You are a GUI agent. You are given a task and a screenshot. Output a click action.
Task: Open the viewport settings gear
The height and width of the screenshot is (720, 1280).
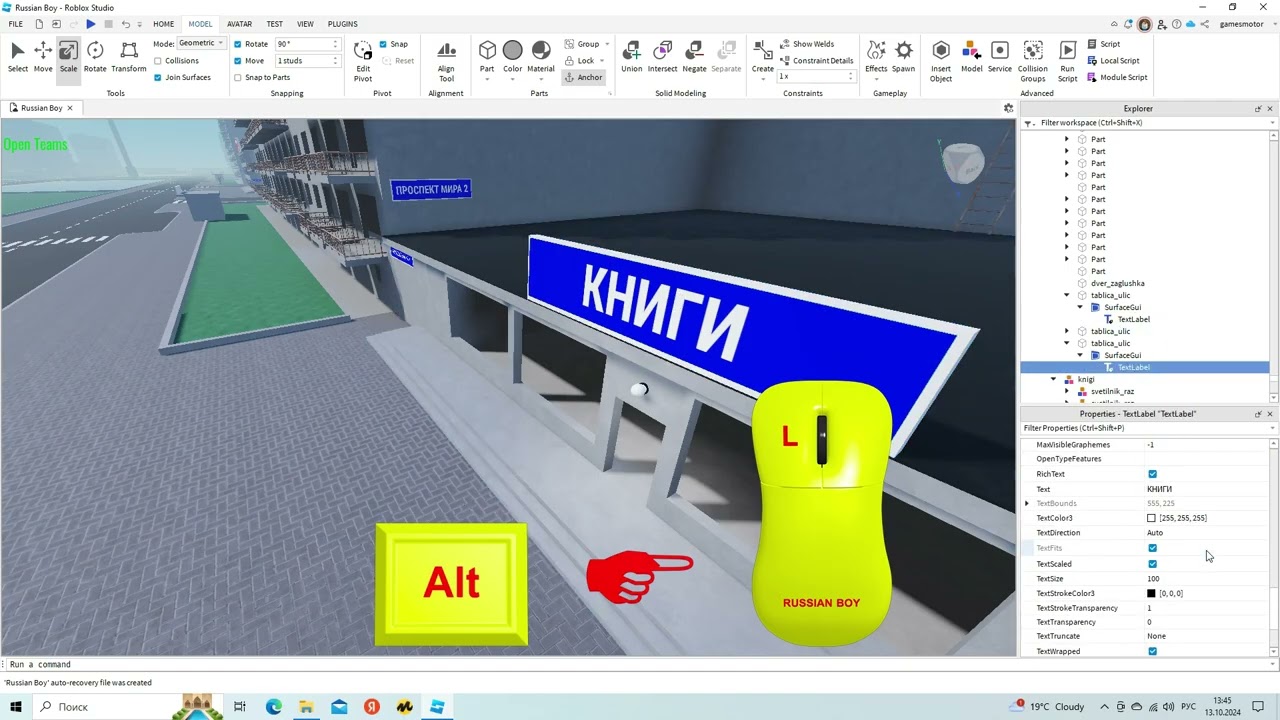click(x=1008, y=108)
